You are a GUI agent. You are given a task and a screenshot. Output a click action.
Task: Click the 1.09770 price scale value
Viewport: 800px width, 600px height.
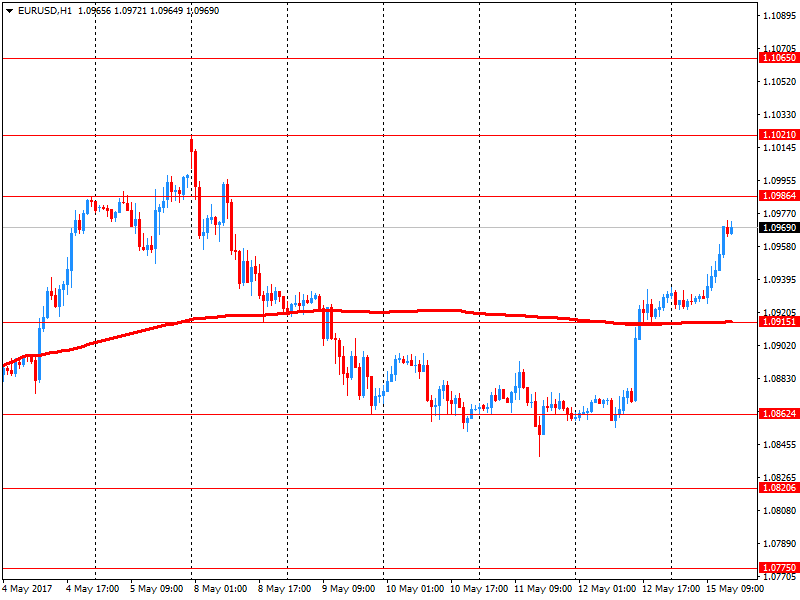coord(780,214)
